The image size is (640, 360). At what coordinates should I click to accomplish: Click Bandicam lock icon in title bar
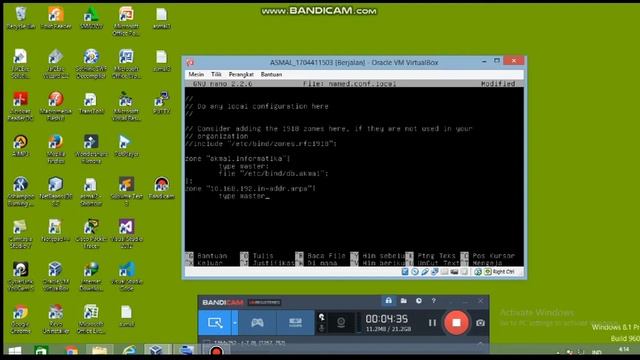[389, 301]
